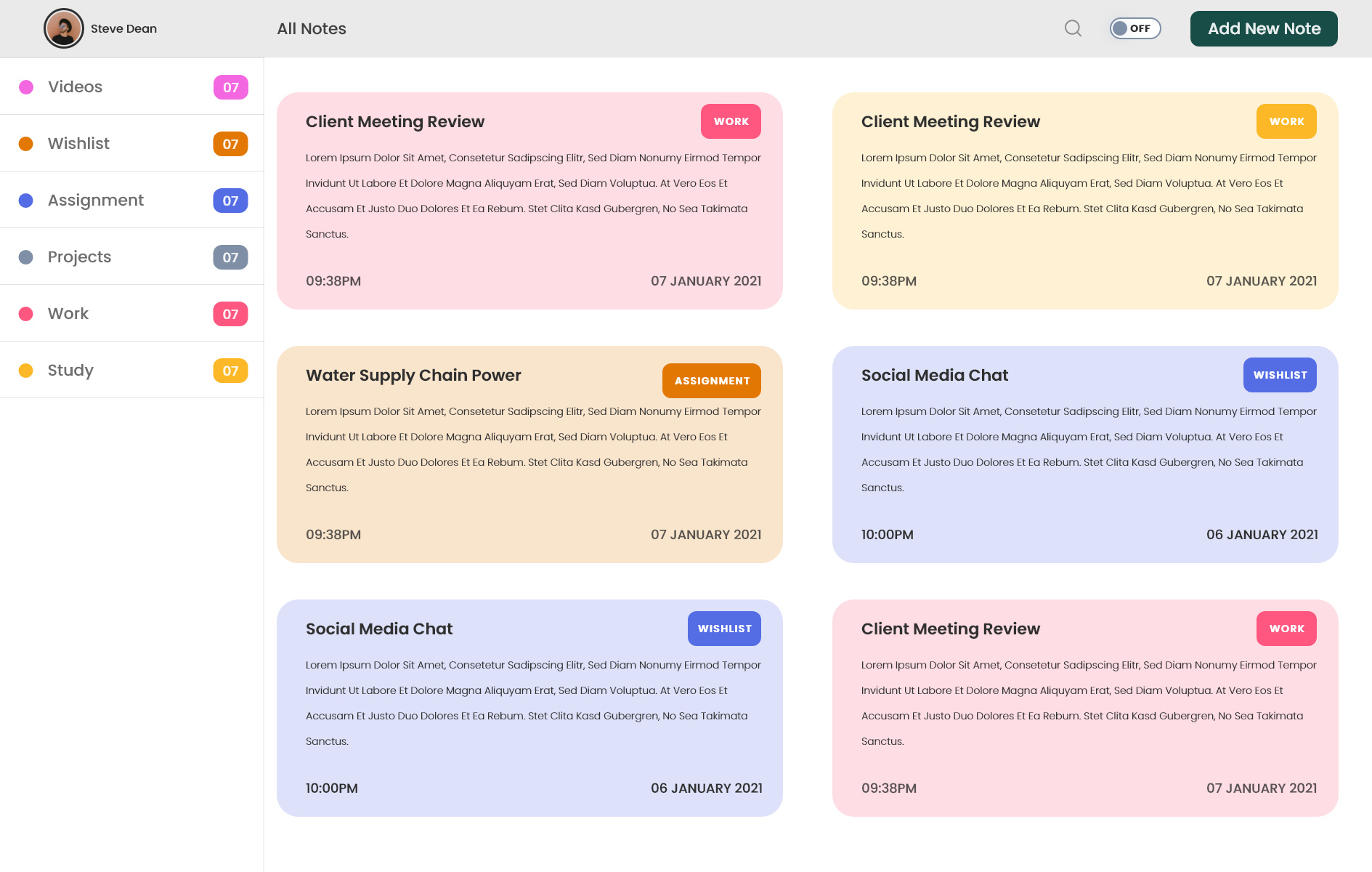Click the yellow WORK tag badge
1372x872 pixels.
click(x=1286, y=121)
